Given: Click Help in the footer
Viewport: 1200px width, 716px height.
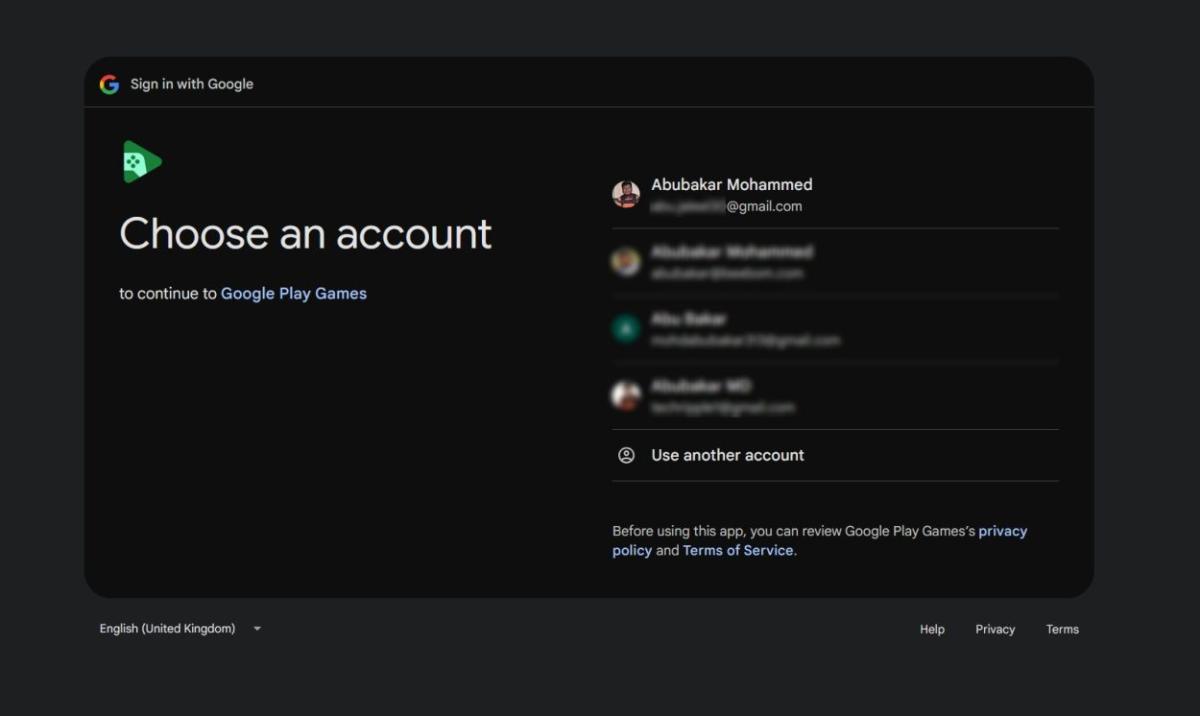Looking at the screenshot, I should 932,629.
